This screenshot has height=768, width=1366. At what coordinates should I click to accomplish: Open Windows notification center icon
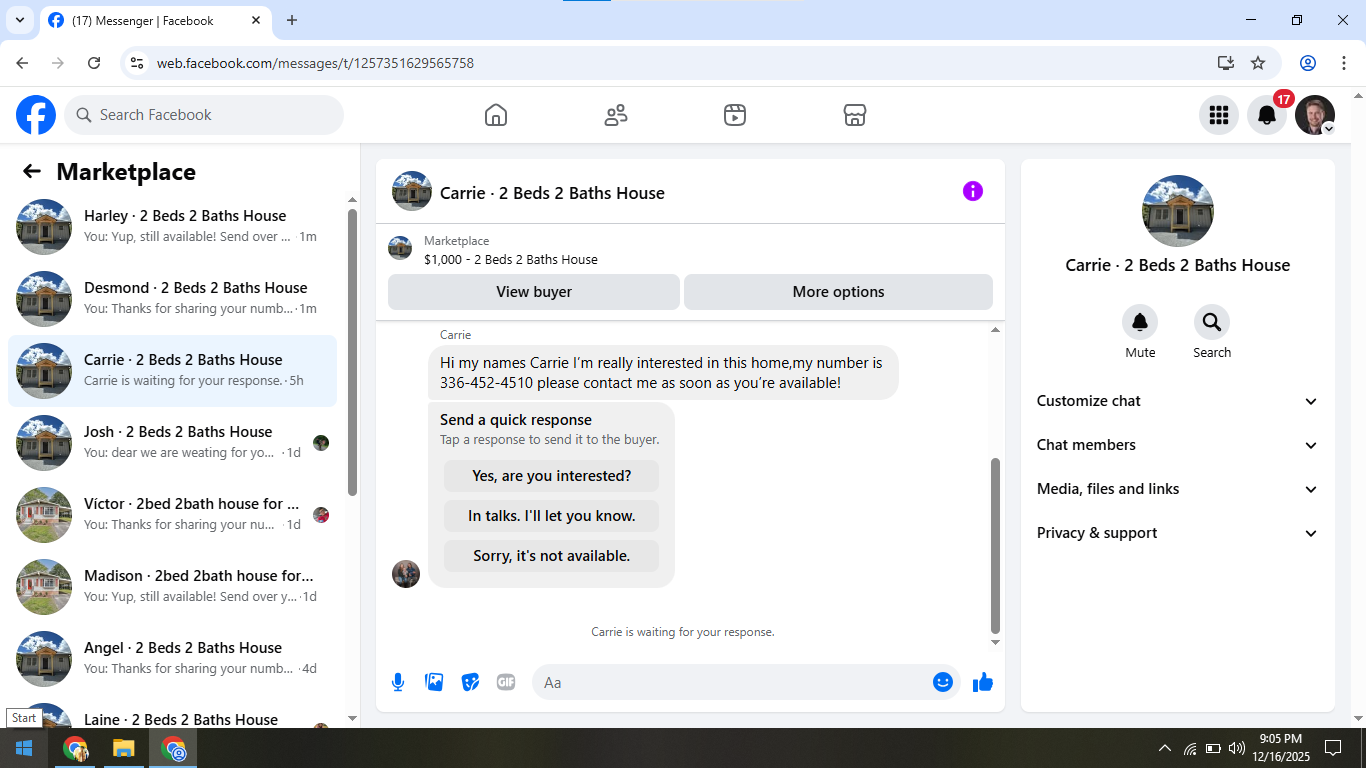point(1332,748)
